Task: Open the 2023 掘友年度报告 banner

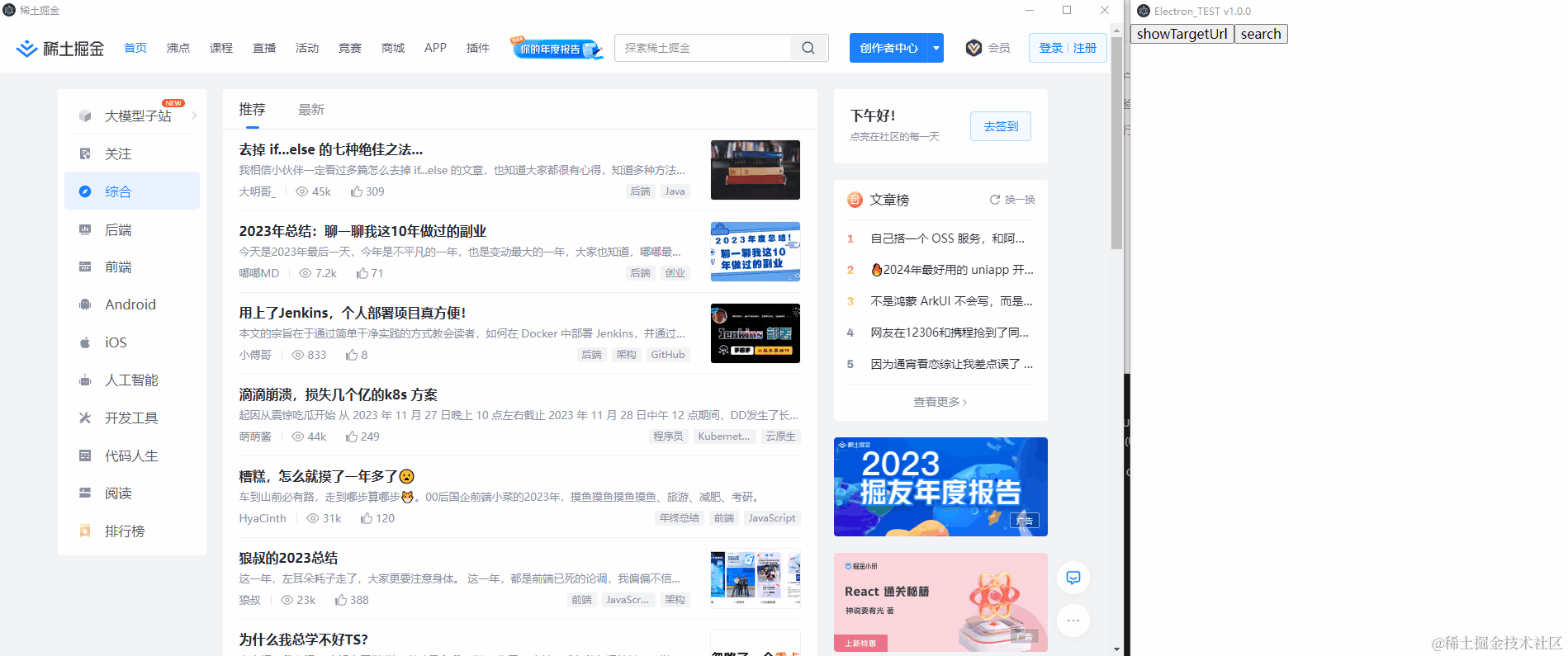Action: pos(940,487)
